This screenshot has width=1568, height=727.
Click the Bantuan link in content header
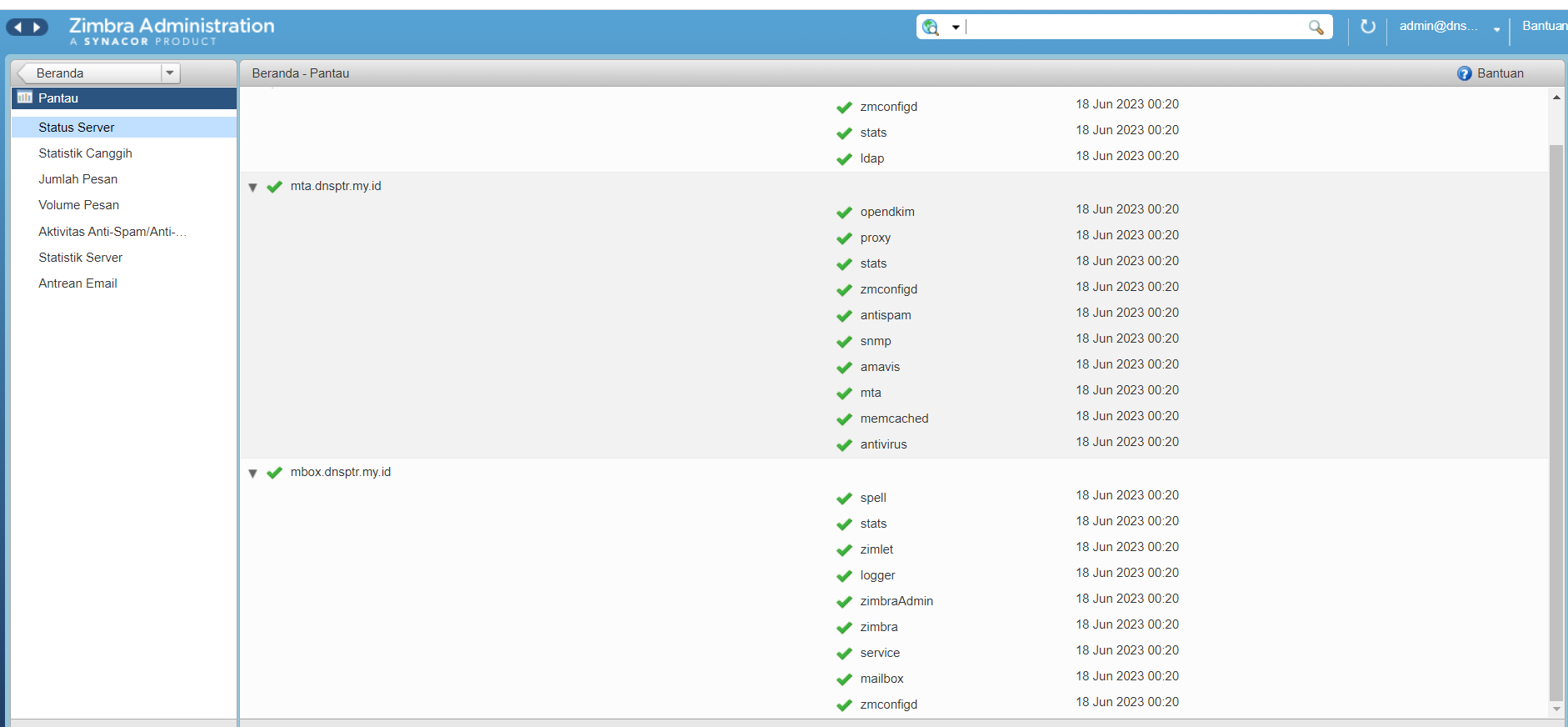coord(1500,73)
